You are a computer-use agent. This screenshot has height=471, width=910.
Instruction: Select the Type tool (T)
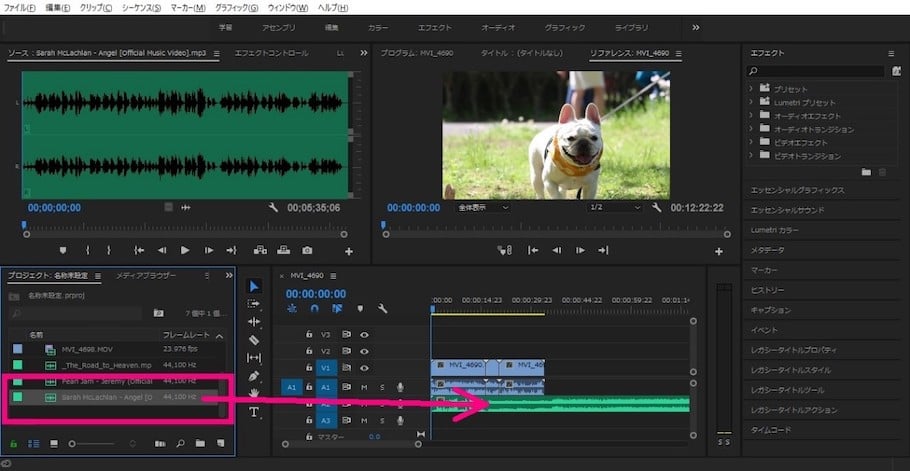pos(254,412)
